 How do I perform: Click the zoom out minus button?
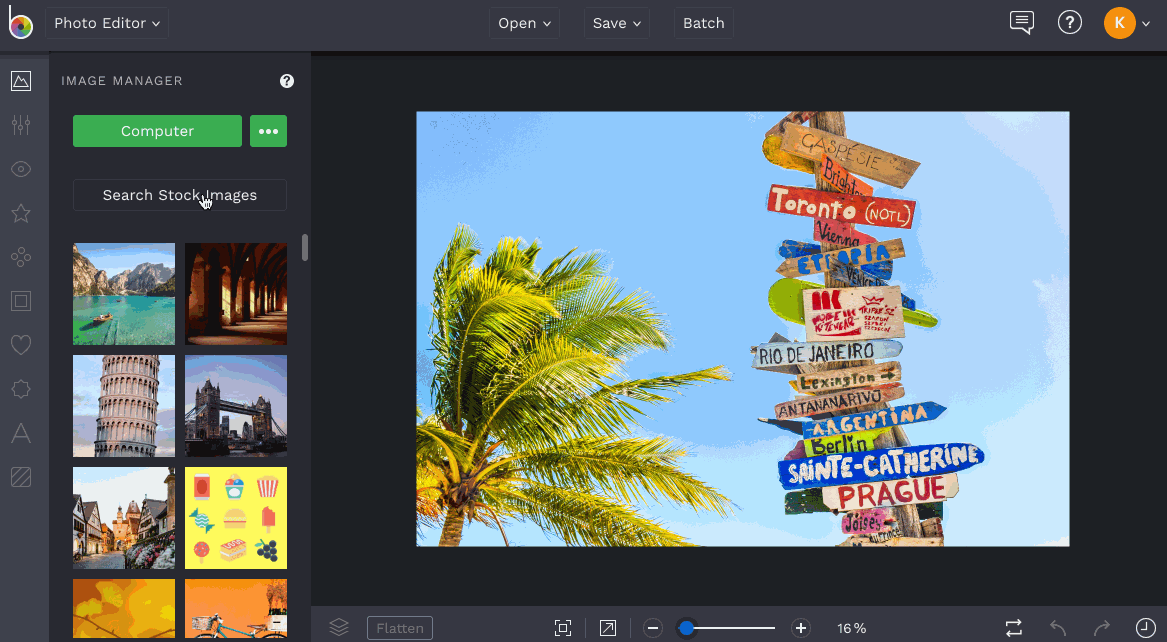click(x=653, y=628)
